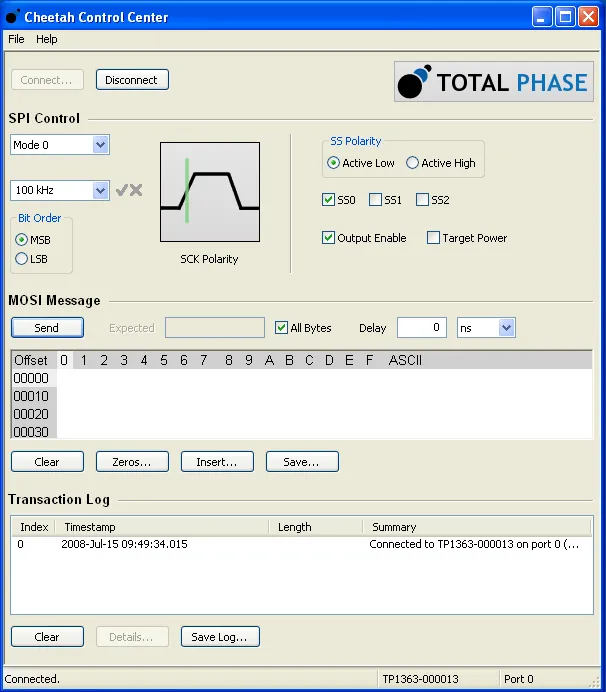Click the Disconnect button
Screen dimensions: 606x692
pyautogui.click(x=132, y=80)
